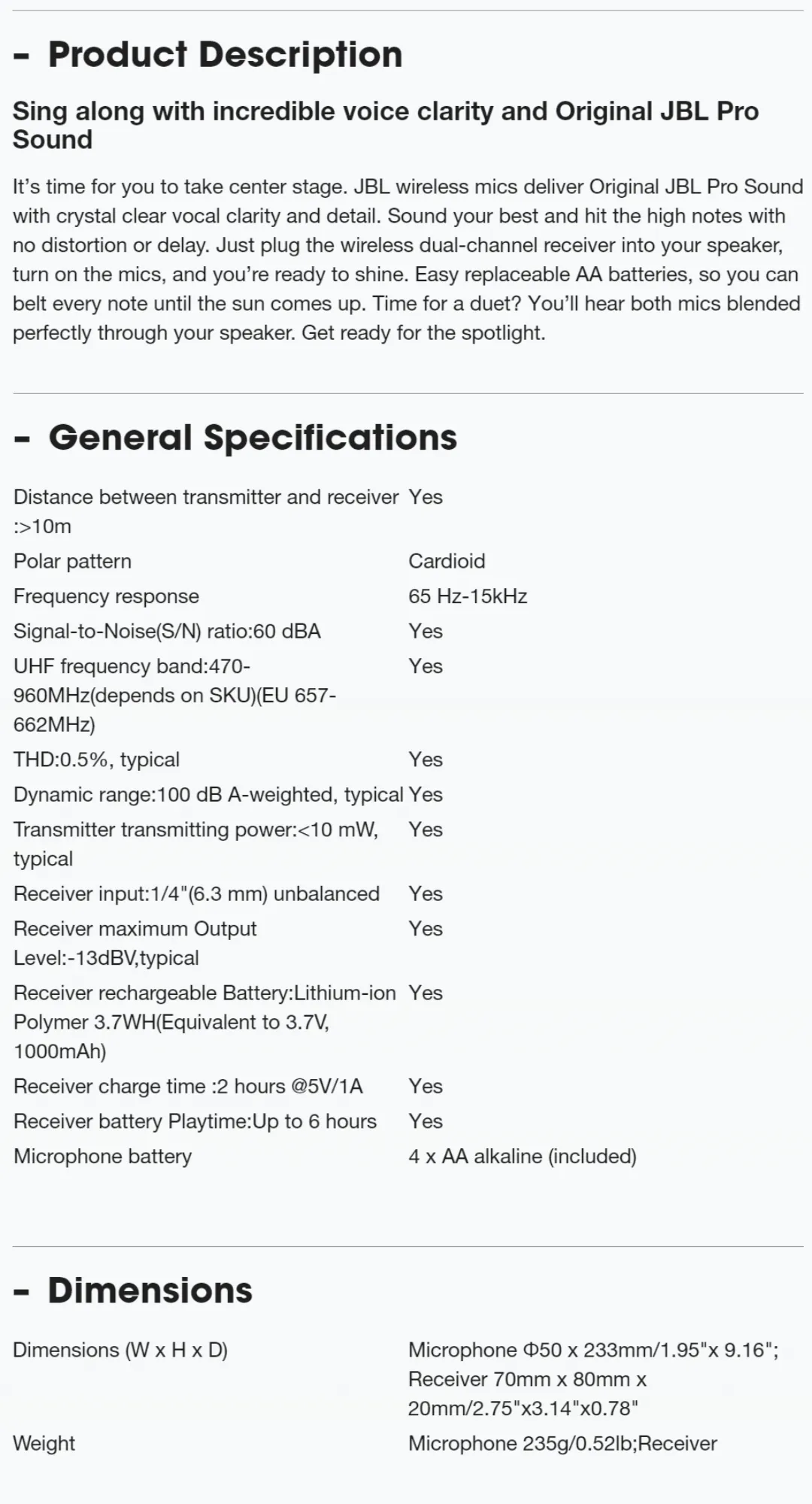Click the minus icon beside General Specifications
812x1504 pixels.
tap(22, 438)
